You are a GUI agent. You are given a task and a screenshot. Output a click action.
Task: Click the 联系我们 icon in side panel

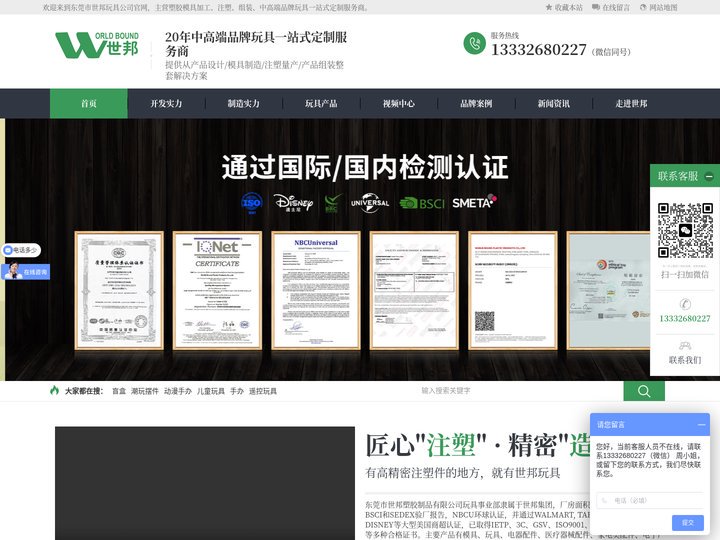(685, 345)
